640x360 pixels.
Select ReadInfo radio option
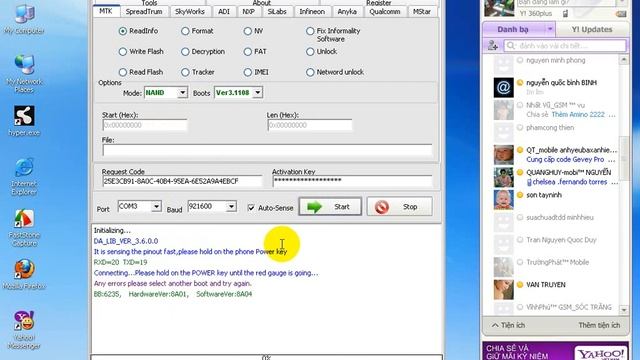click(122, 31)
